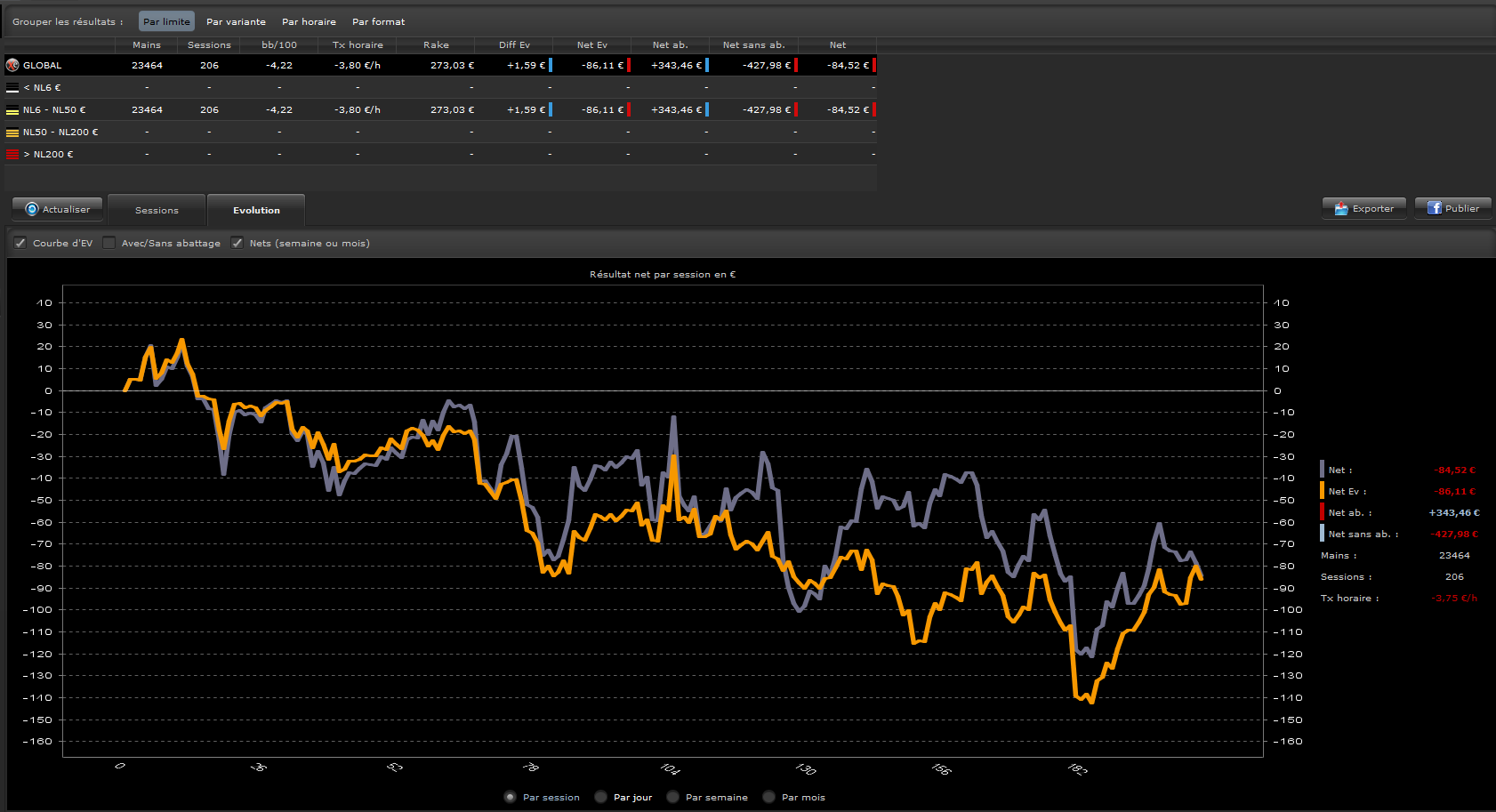Click GLOBAL bb/100 value -4,22
The height and width of the screenshot is (812, 1496).
[279, 66]
